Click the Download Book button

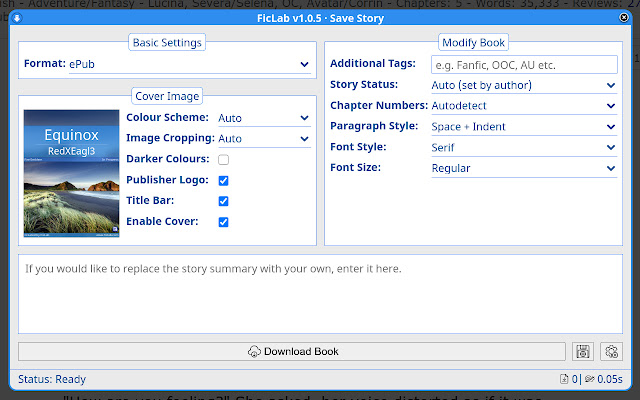292,352
